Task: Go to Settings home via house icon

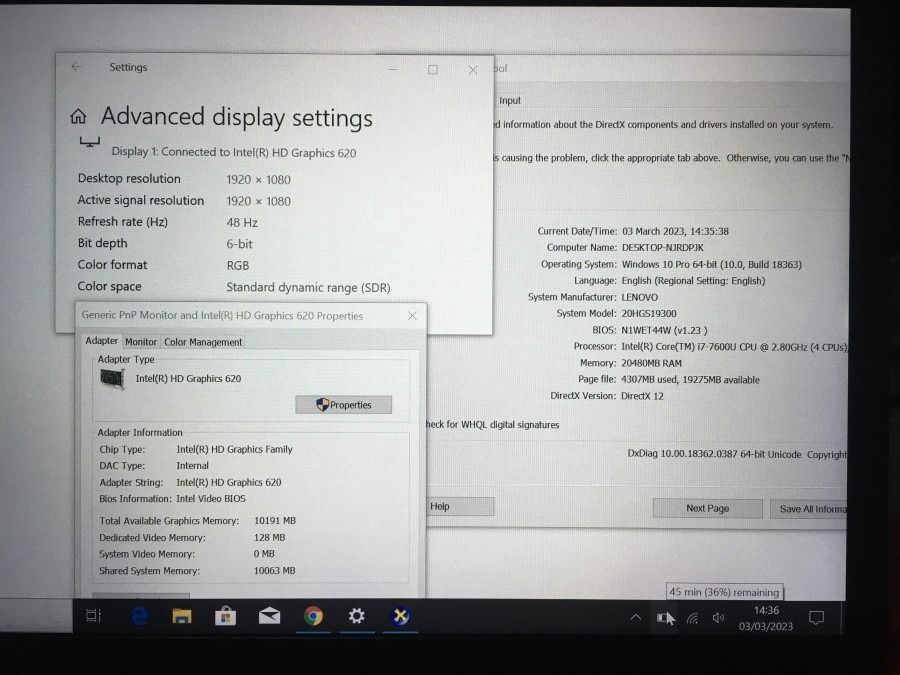Action: tap(78, 117)
